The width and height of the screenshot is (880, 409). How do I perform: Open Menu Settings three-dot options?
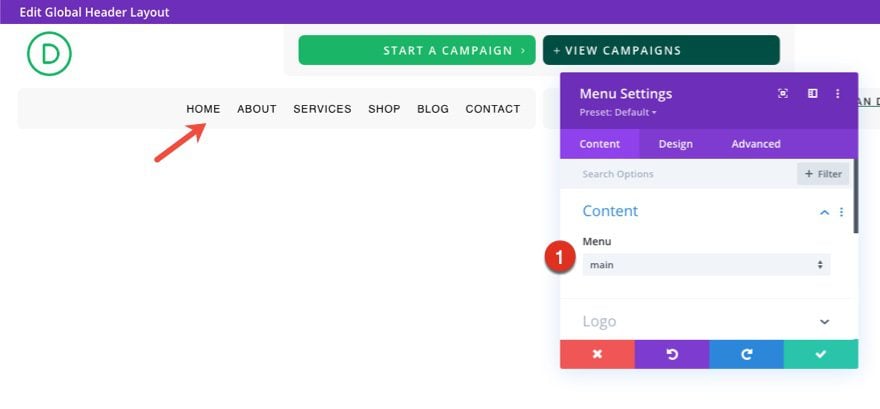pos(837,94)
